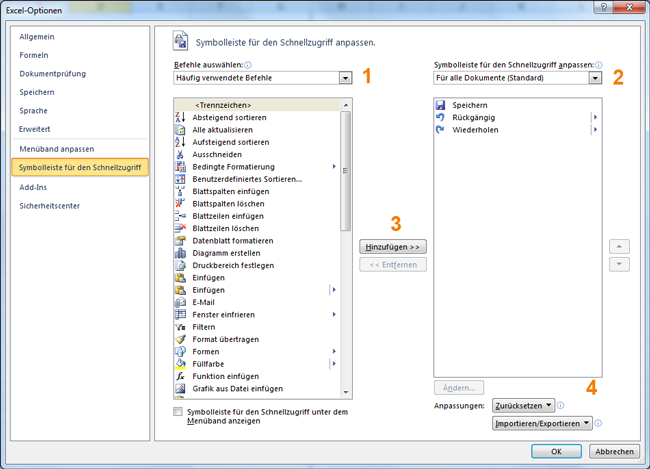Switch to the Erweitert options category
The image size is (650, 469).
pyautogui.click(x=34, y=129)
